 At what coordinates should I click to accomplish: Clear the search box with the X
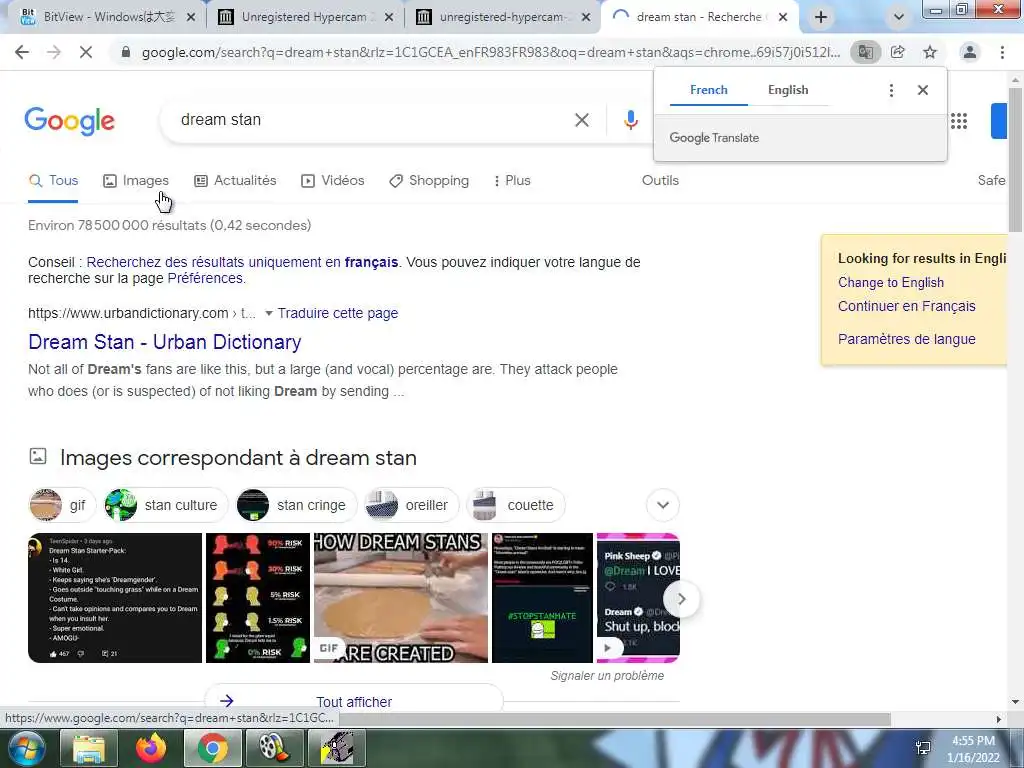582,120
